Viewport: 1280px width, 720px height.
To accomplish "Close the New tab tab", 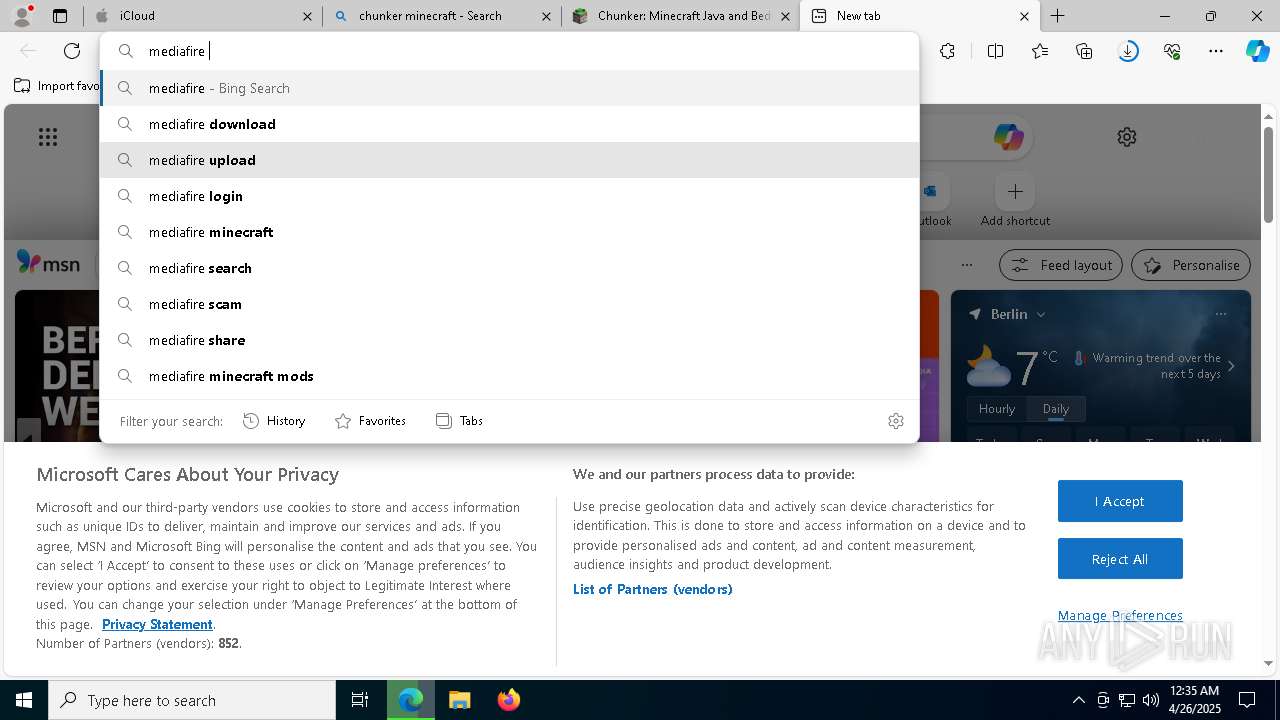I will tap(1024, 16).
